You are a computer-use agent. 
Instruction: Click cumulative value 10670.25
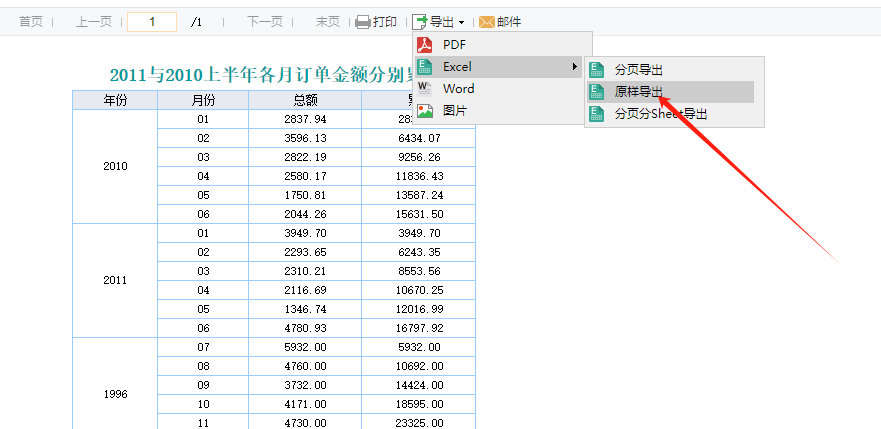click(x=419, y=290)
